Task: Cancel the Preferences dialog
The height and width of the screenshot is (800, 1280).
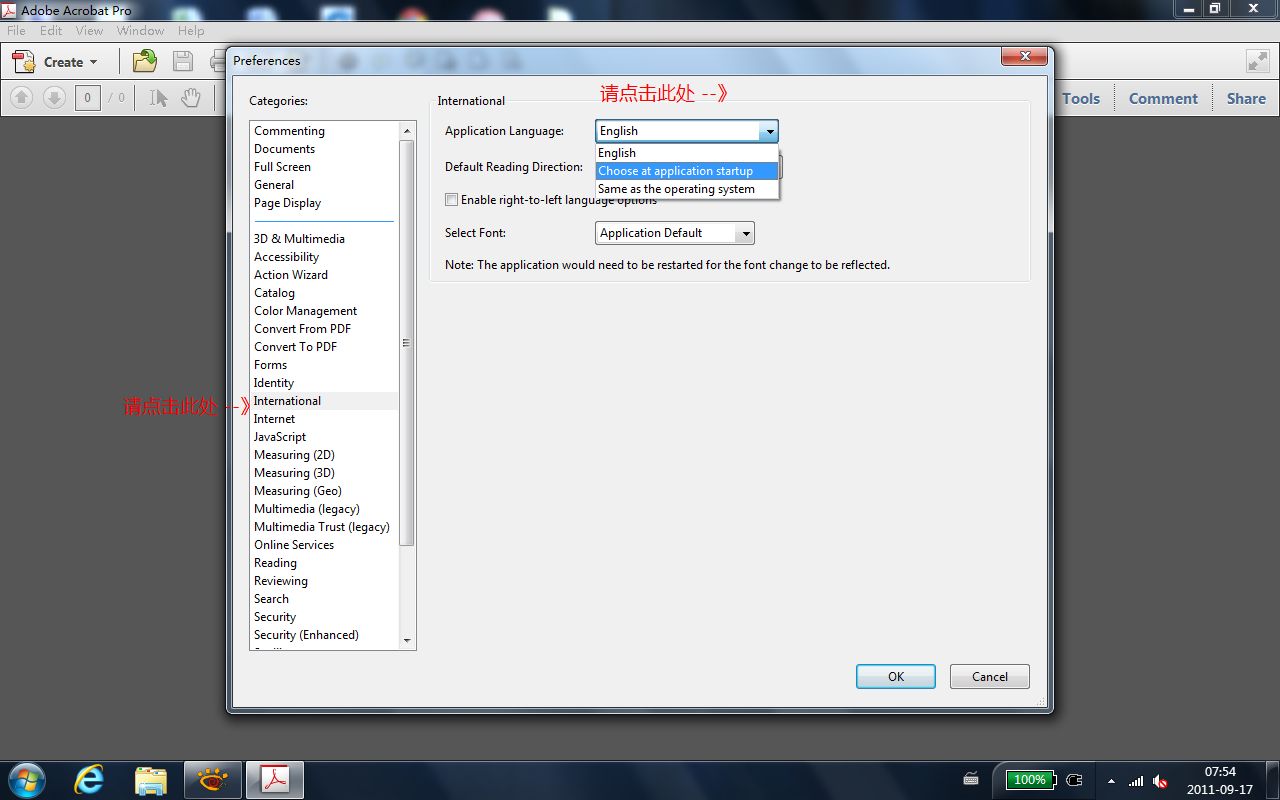Action: [989, 677]
